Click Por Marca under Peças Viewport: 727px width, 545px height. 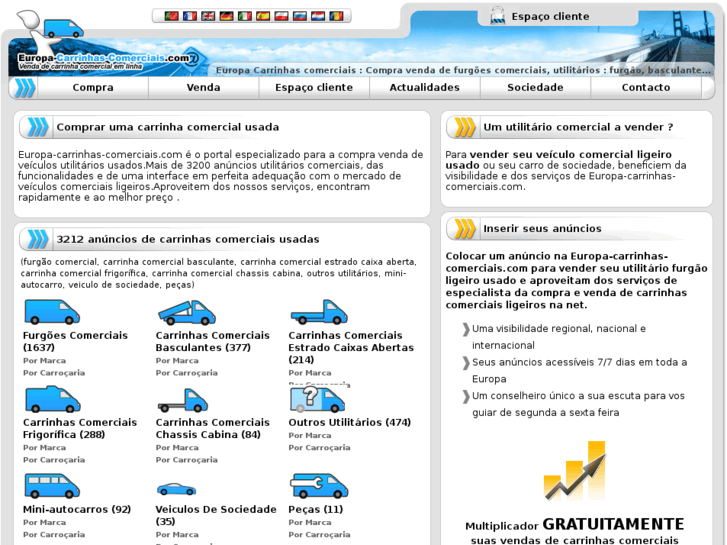(310, 522)
